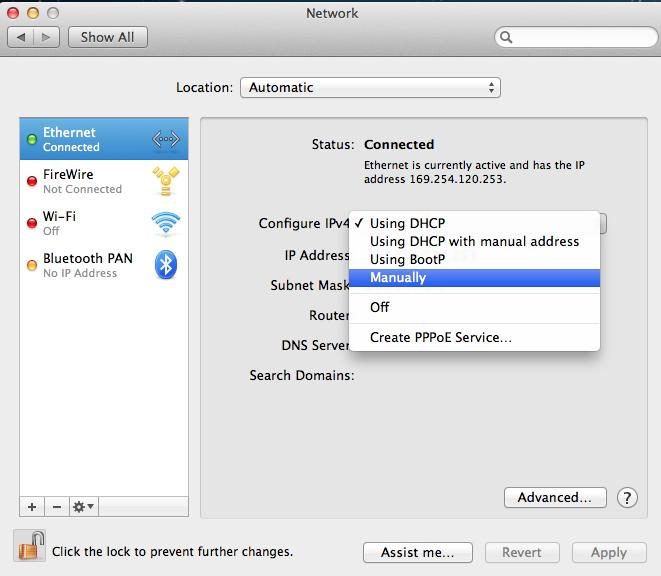661x576 pixels.
Task: Click the red Wi-Fi status dot
Action: click(32, 223)
